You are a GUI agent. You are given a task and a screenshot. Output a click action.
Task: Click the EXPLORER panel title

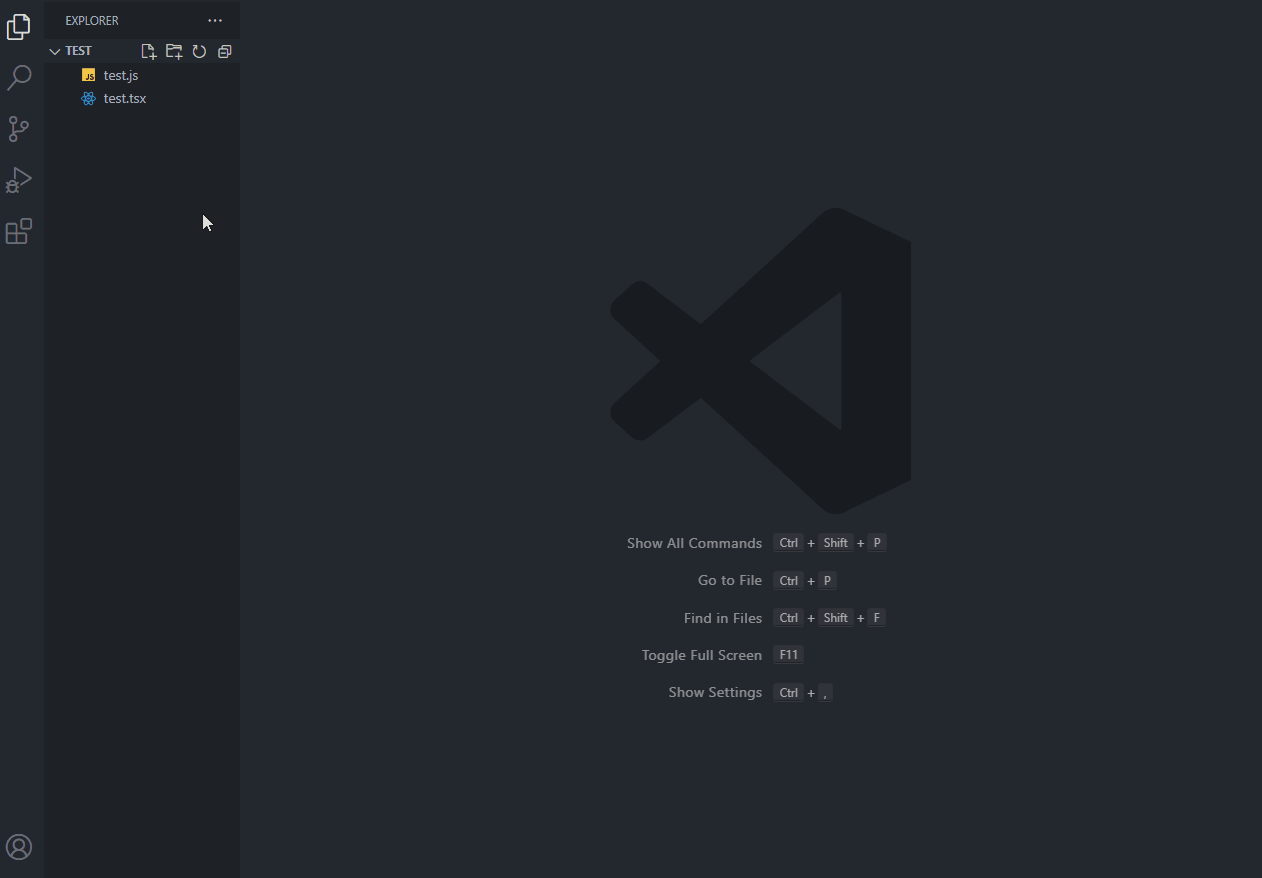point(92,21)
